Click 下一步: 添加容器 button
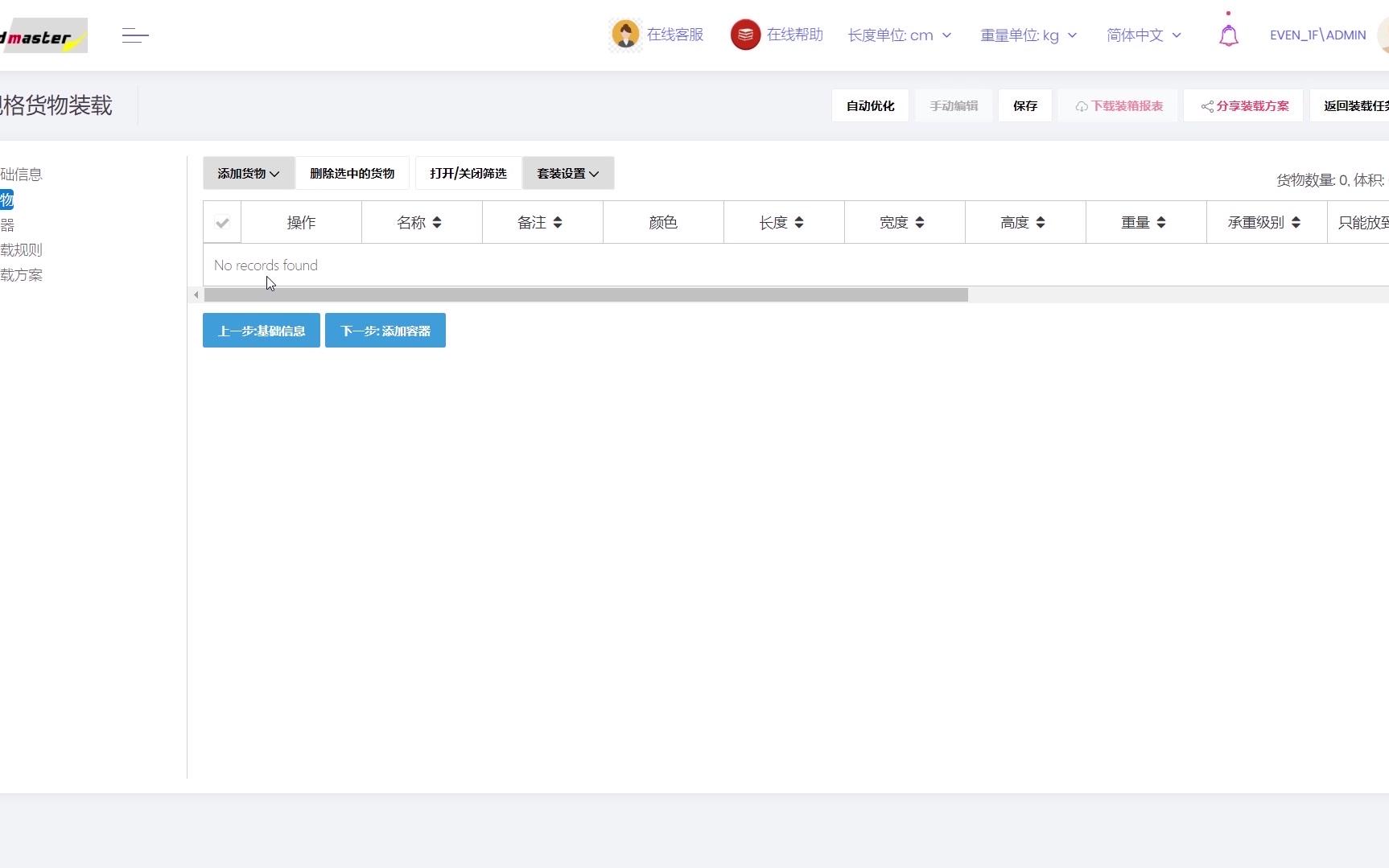 385,331
